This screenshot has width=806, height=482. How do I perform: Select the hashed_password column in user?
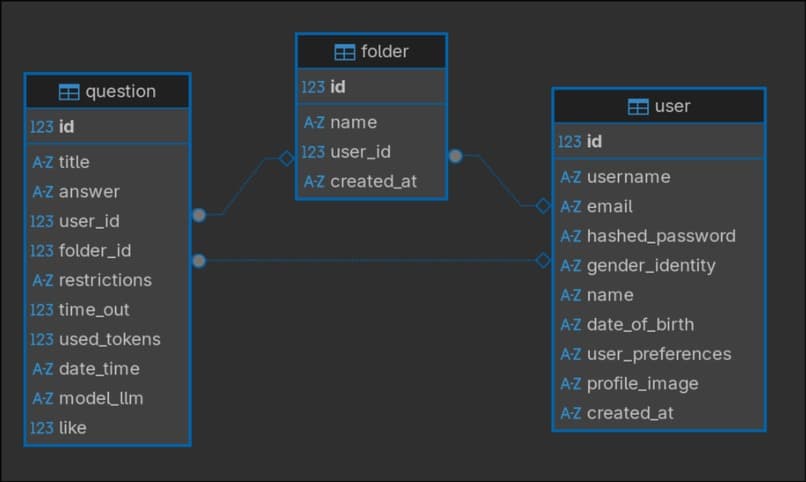[659, 236]
